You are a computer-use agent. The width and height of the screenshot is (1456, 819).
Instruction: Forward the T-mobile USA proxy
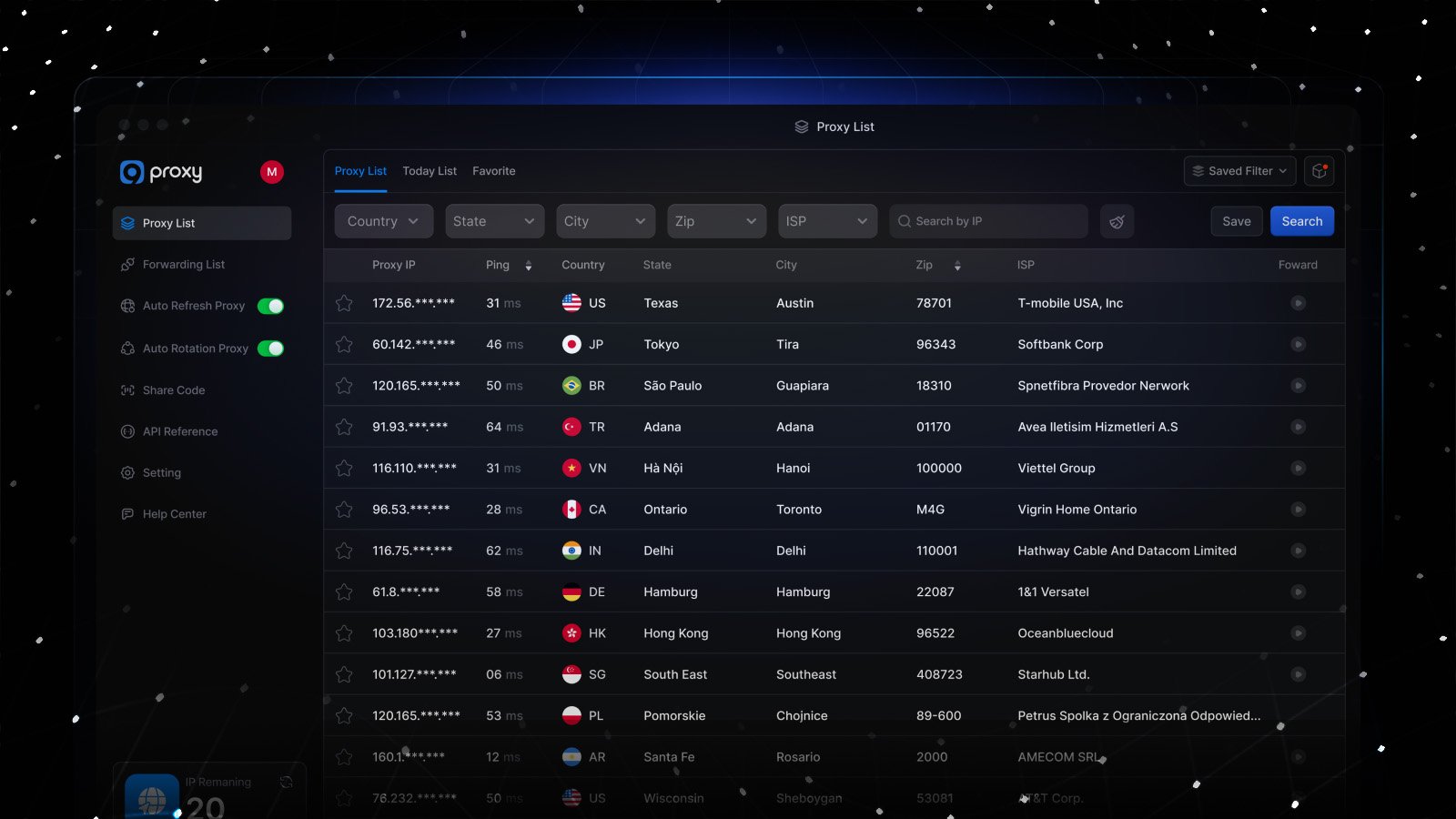tap(1299, 303)
